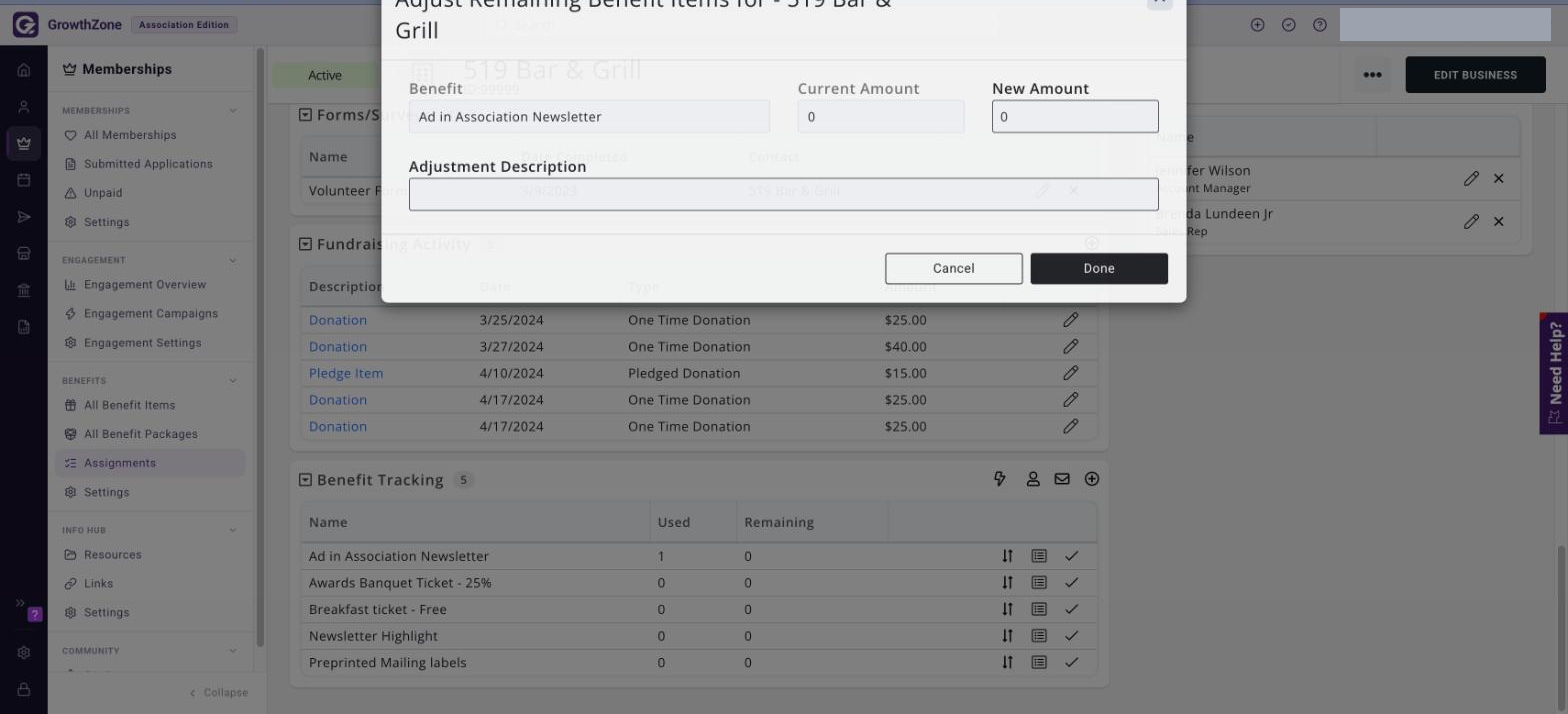Go to Unpaid memberships in sidebar
Viewport: 1568px width, 714px height.
coord(103,193)
